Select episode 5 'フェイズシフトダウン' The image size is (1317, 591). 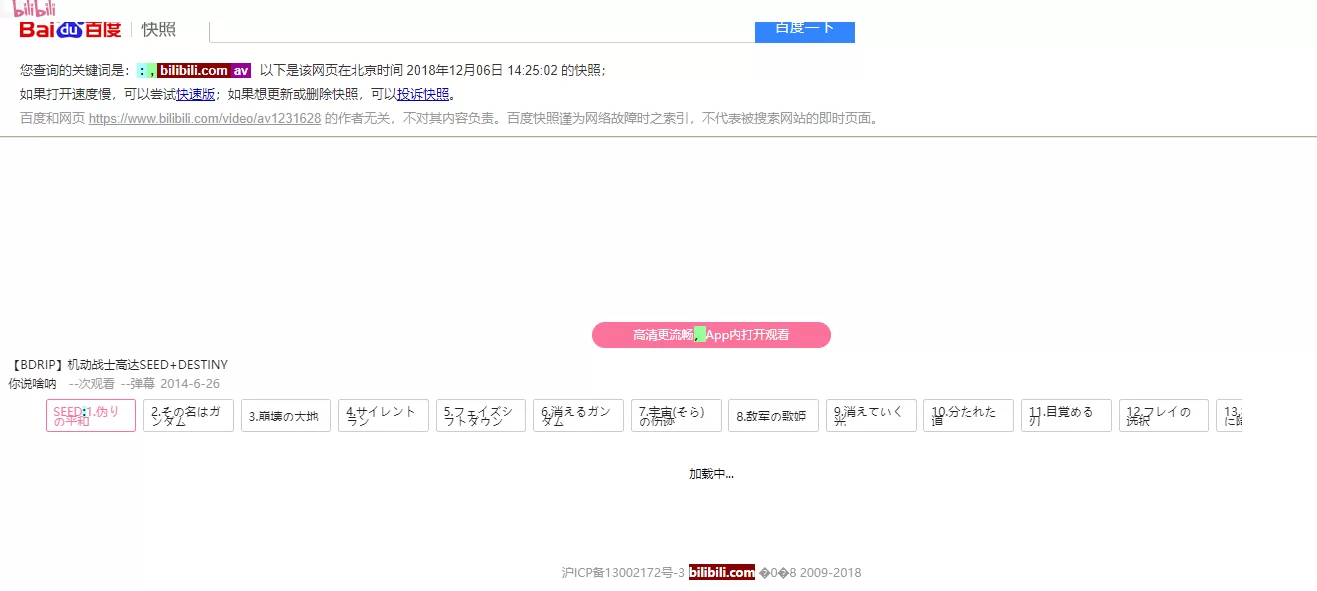(x=481, y=416)
